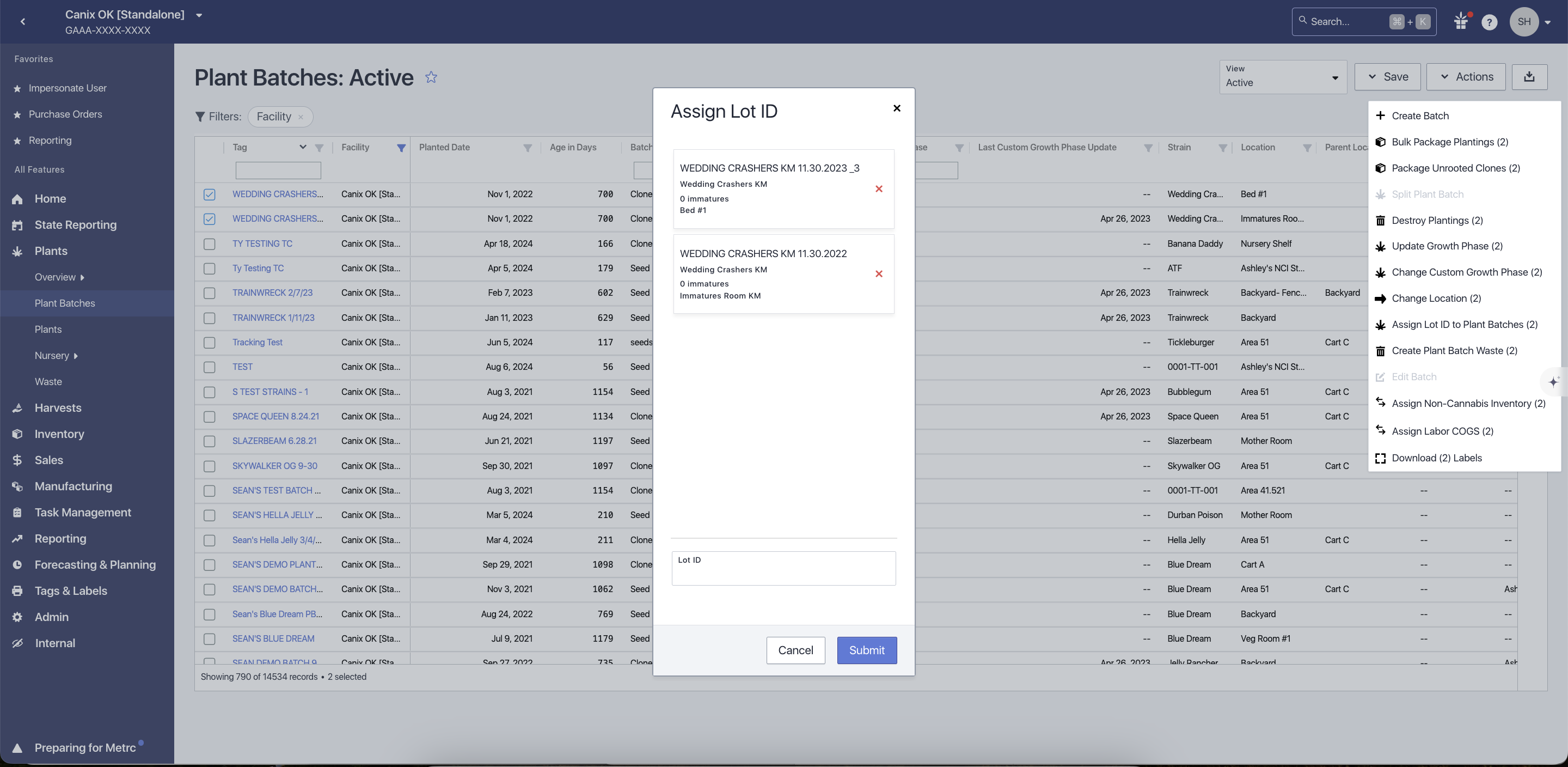Click the notifications plant icon in header
Viewport: 1568px width, 767px height.
pyautogui.click(x=1461, y=21)
